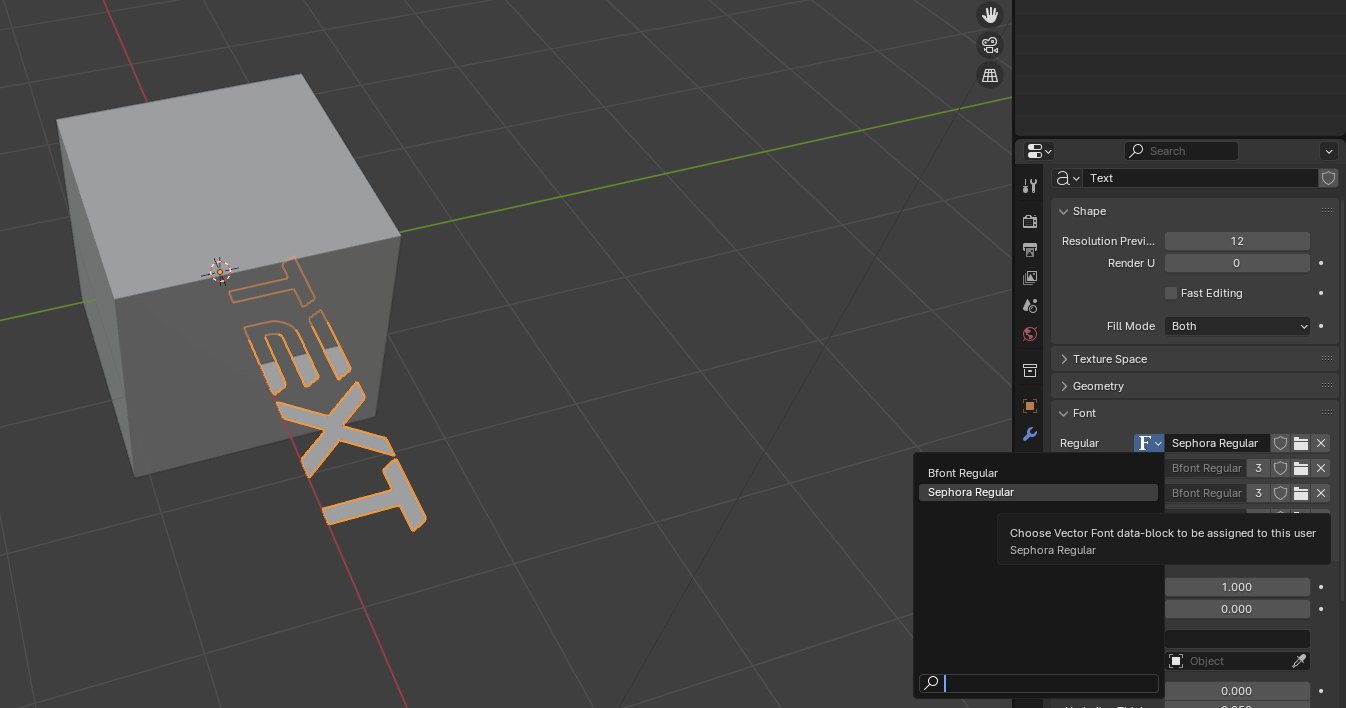Expand the Texture Space panel

point(1195,359)
